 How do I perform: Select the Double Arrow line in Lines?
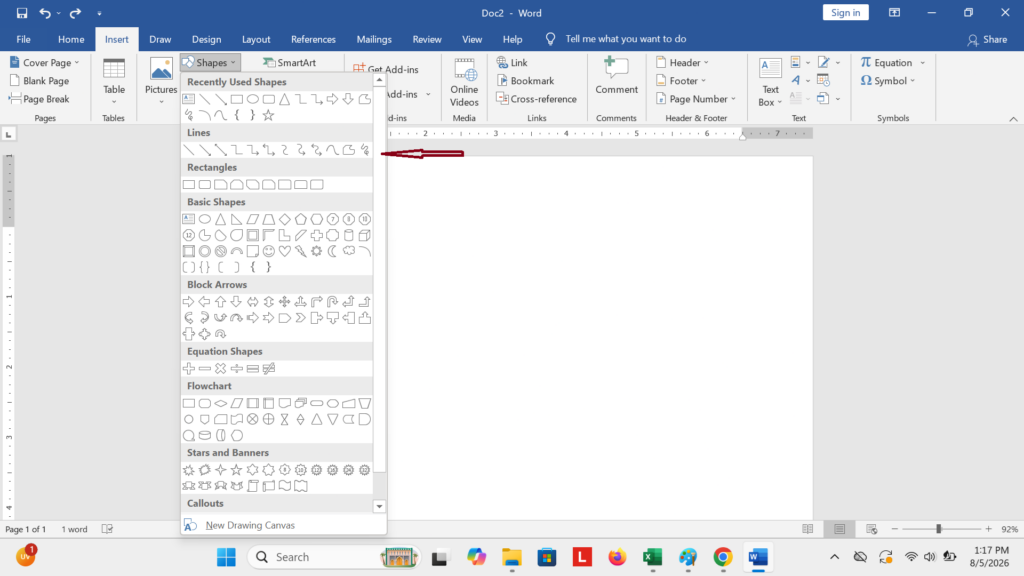click(221, 150)
